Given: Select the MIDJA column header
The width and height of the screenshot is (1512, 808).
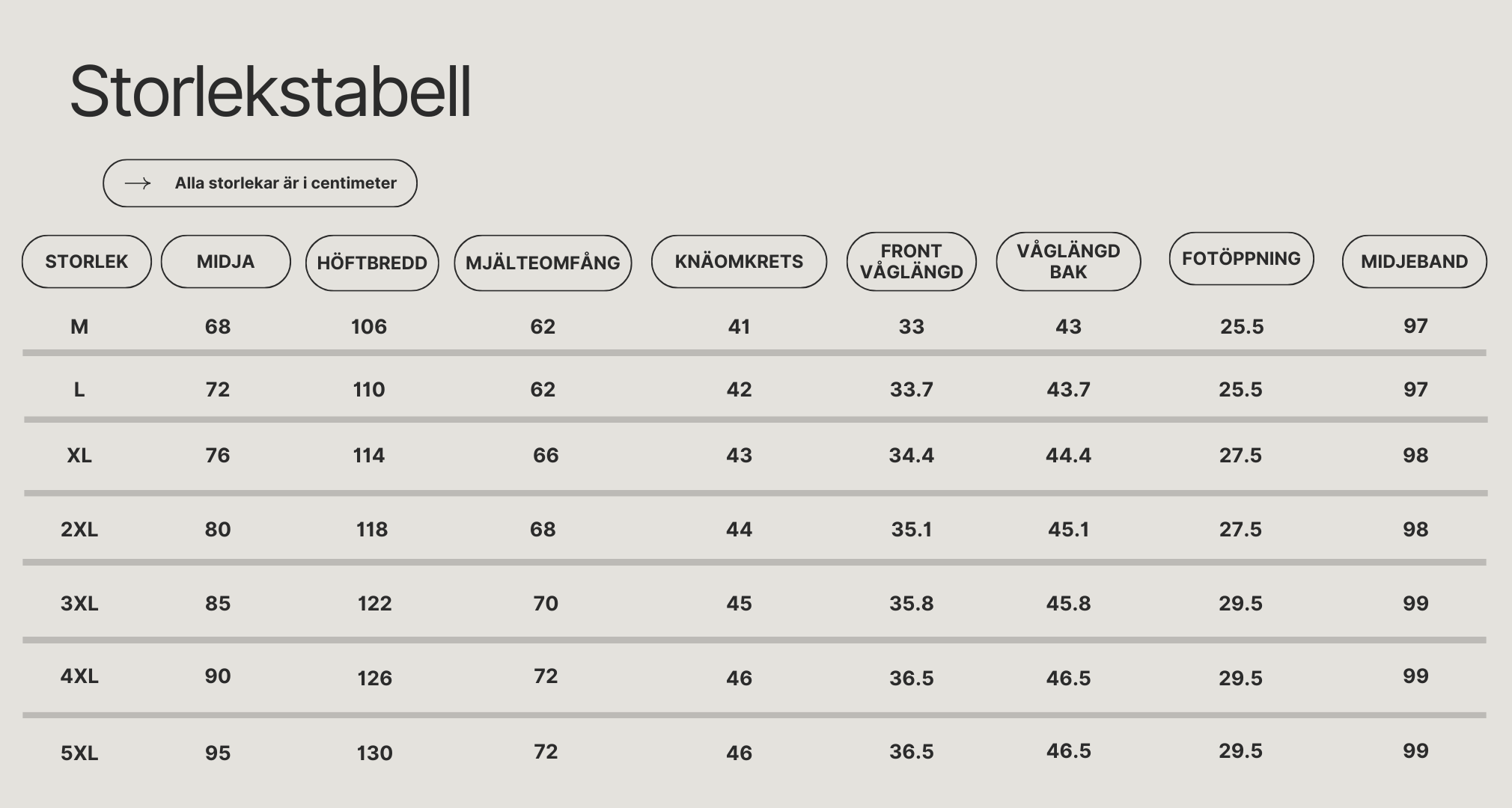Looking at the screenshot, I should pos(226,261).
